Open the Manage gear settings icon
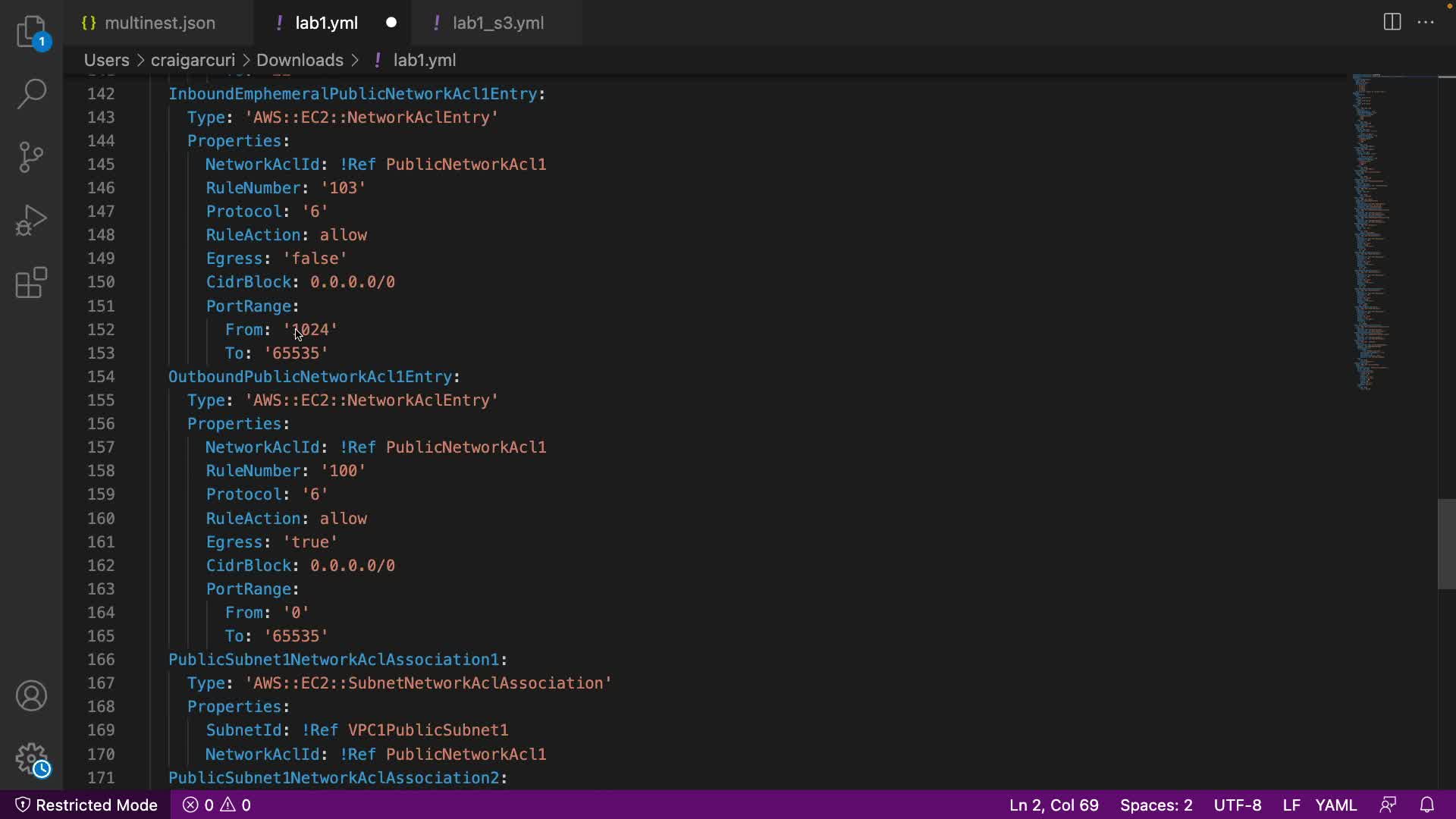Screen dimensions: 1456x819 pos(32,758)
